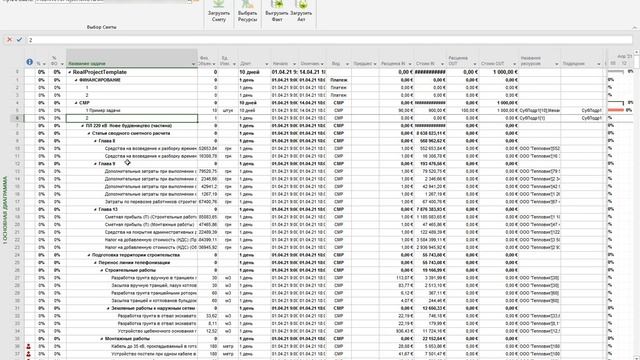Click the Загрузить Смету ribbon icon
This screenshot has width=640, height=360.
pos(219,11)
